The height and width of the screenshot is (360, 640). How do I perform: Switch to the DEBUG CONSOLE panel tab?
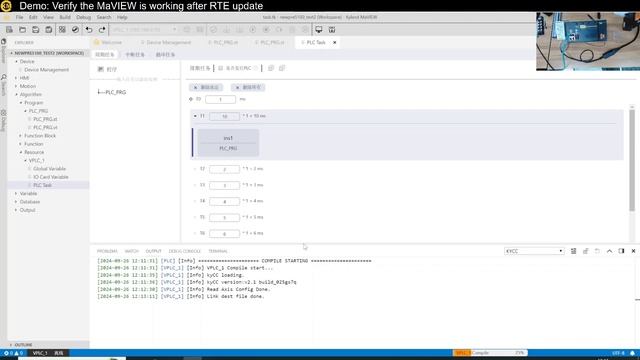click(x=184, y=251)
